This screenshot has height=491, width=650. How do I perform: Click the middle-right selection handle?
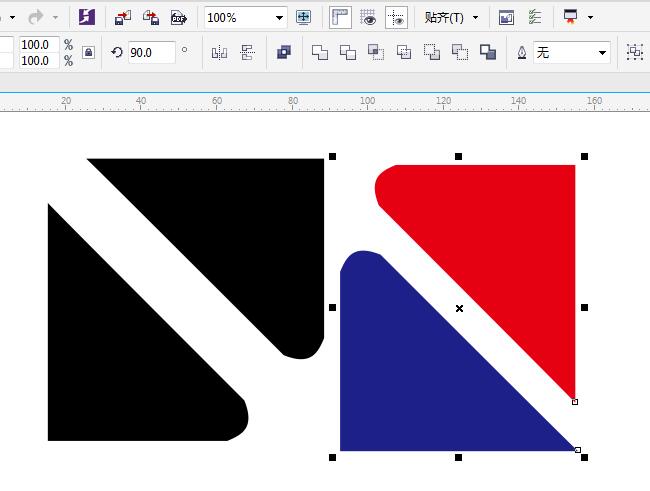click(x=585, y=307)
